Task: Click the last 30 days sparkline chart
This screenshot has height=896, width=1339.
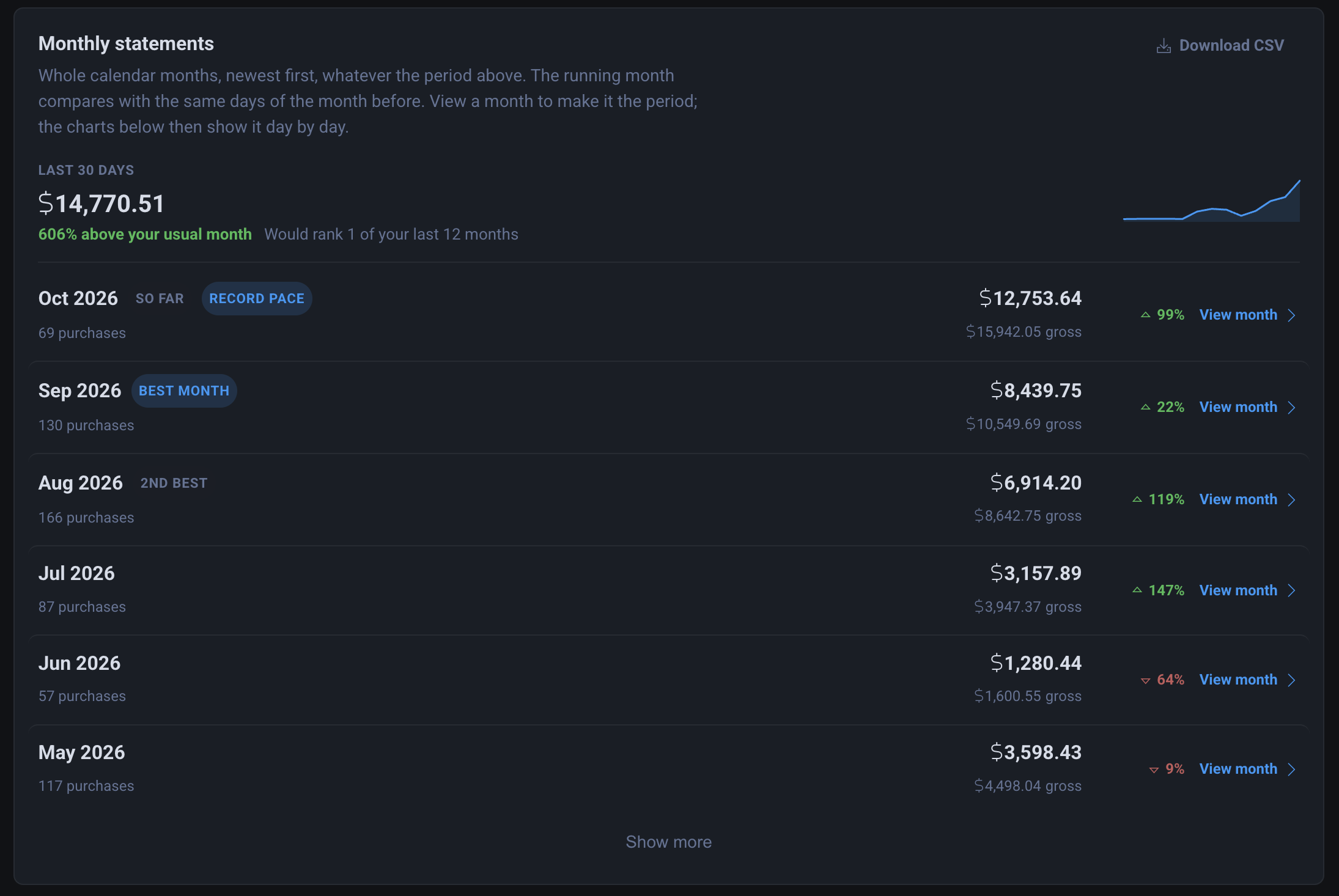Action: (x=1211, y=201)
